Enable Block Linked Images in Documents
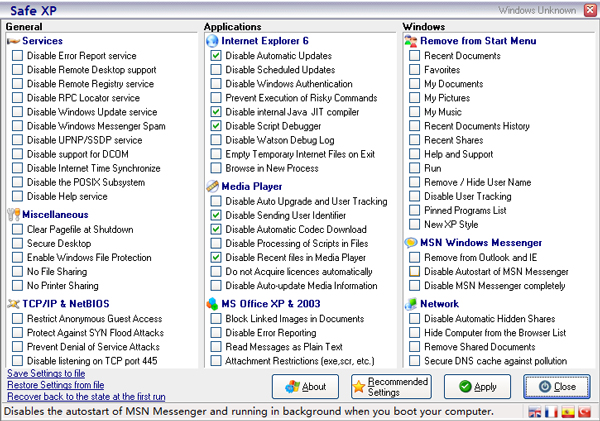The image size is (600, 421). 216,319
